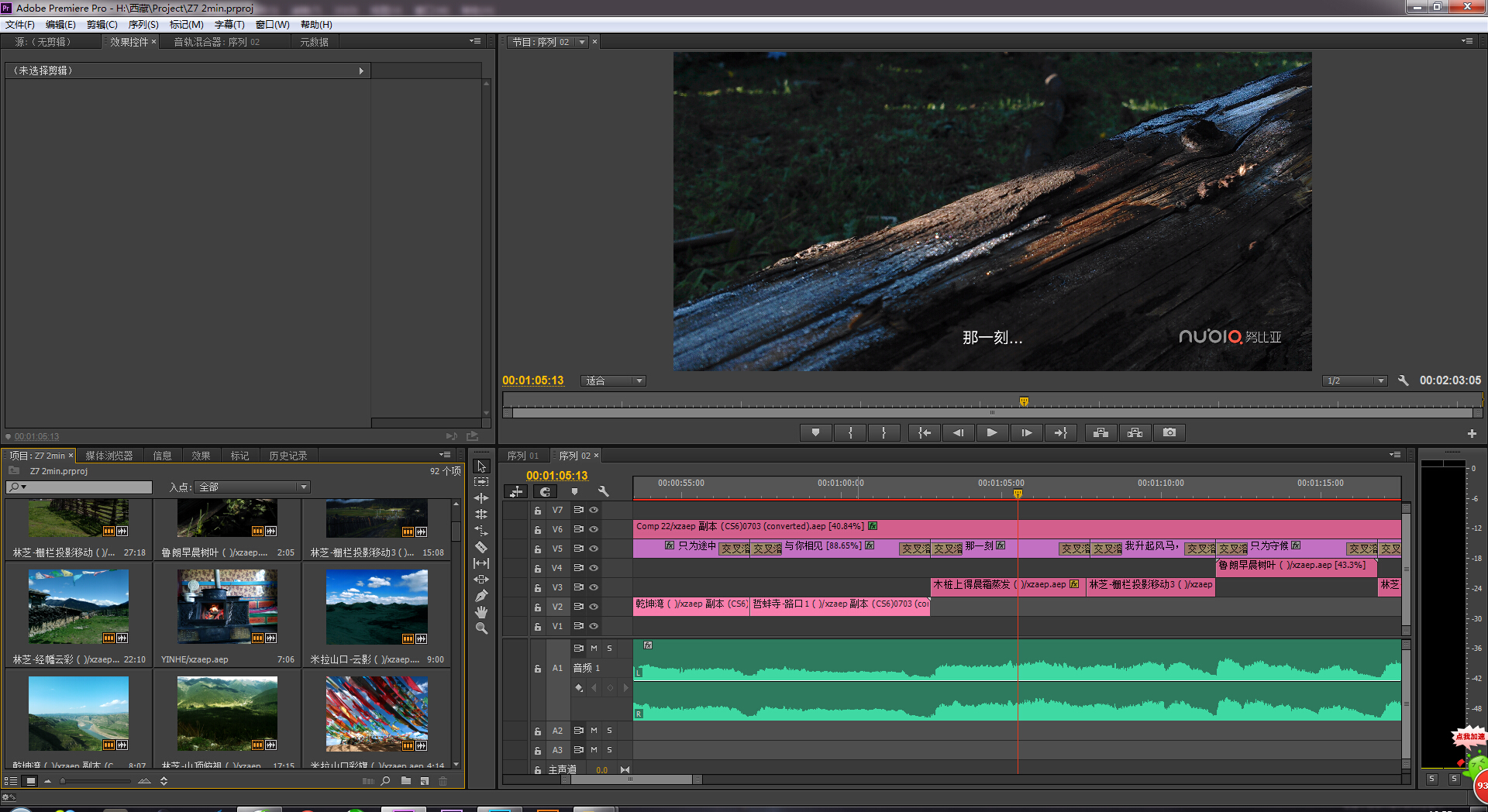
Task: Select the Ripple Edit tool
Action: (x=481, y=498)
